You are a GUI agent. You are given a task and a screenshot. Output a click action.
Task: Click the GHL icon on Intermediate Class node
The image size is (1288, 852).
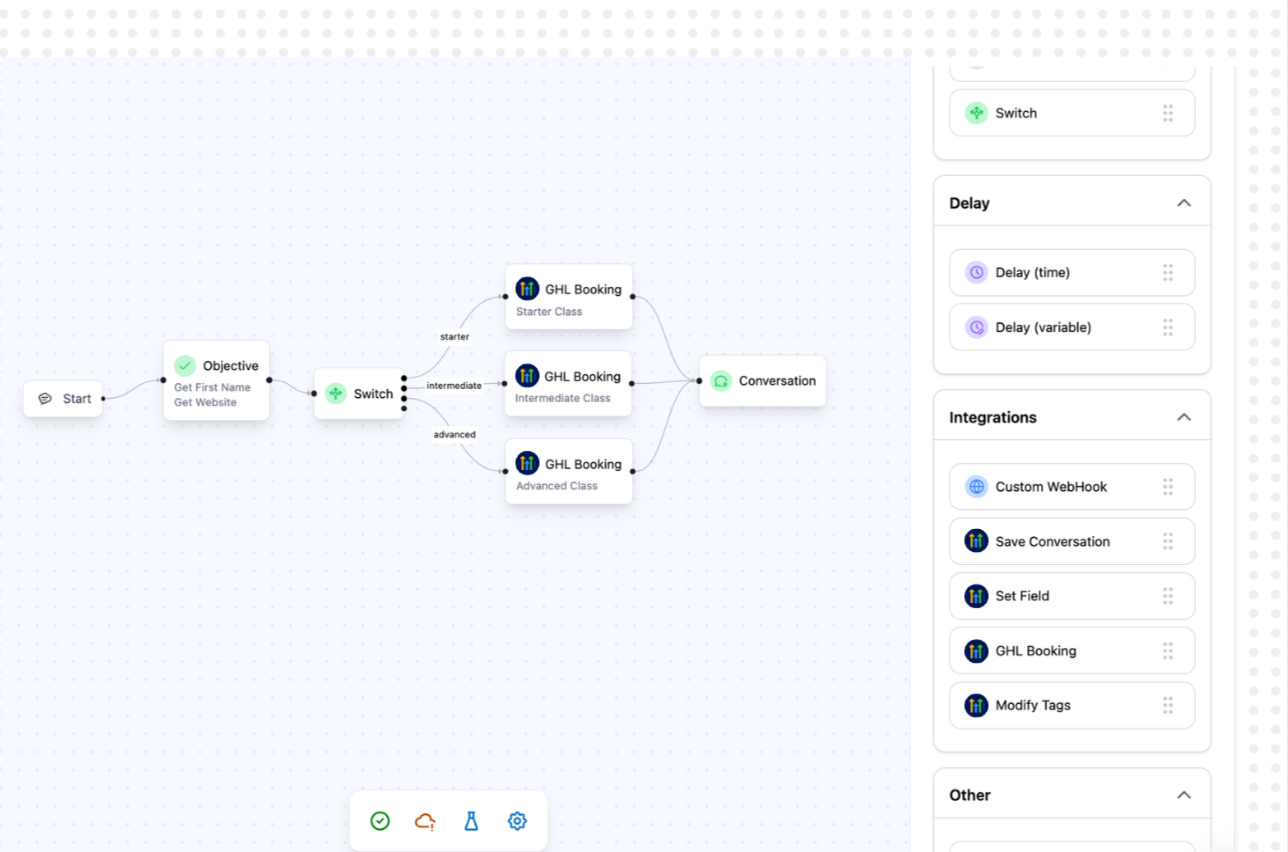527,376
